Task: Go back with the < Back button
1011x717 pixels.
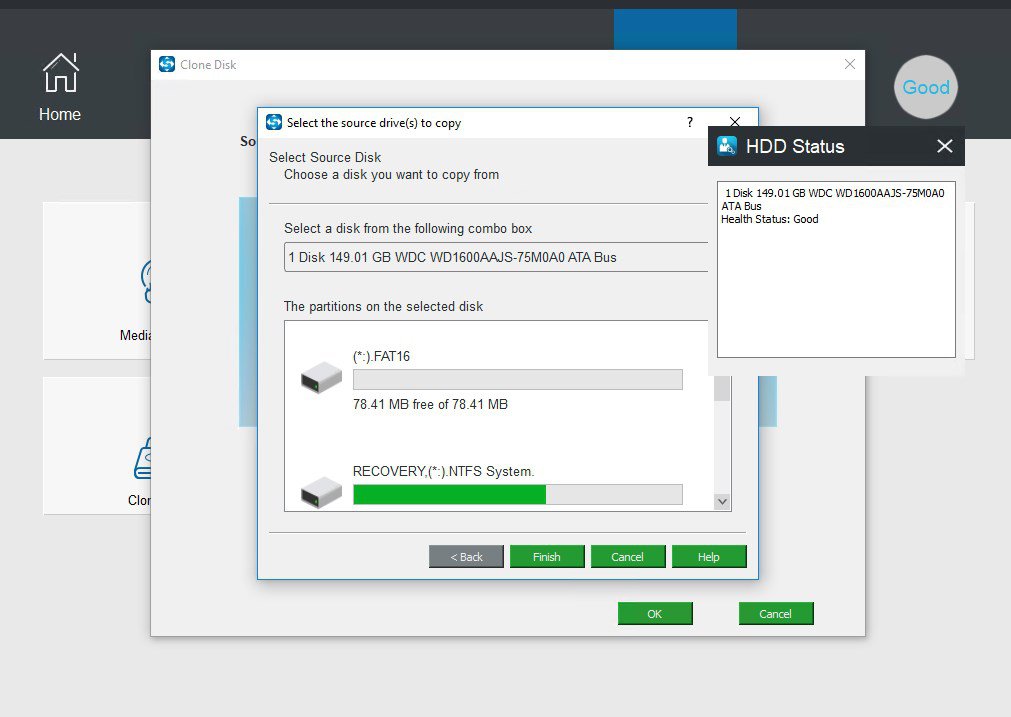Action: (x=466, y=557)
